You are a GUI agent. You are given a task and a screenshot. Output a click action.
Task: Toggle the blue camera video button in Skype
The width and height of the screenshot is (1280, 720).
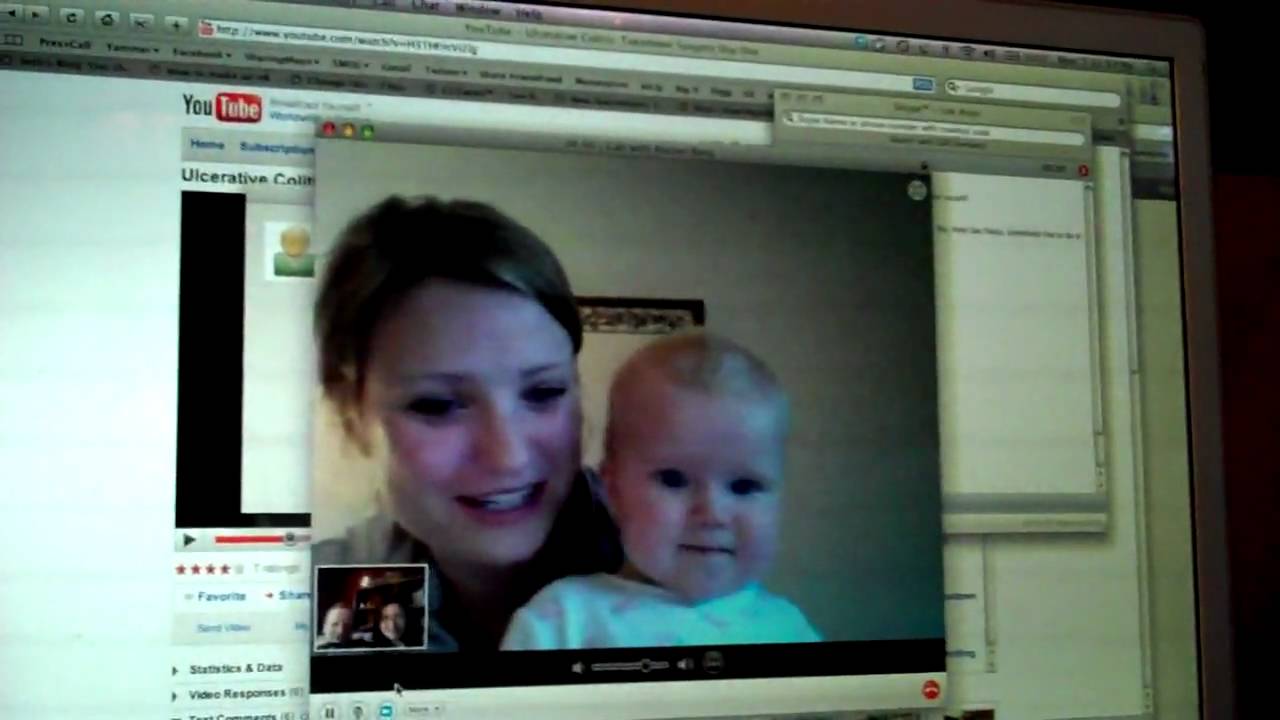click(385, 711)
